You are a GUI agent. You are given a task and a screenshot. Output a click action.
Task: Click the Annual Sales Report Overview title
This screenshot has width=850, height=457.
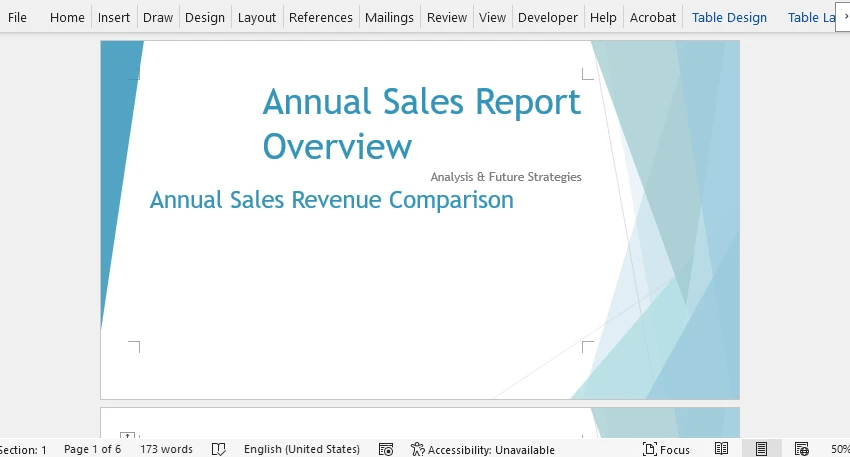pos(422,124)
